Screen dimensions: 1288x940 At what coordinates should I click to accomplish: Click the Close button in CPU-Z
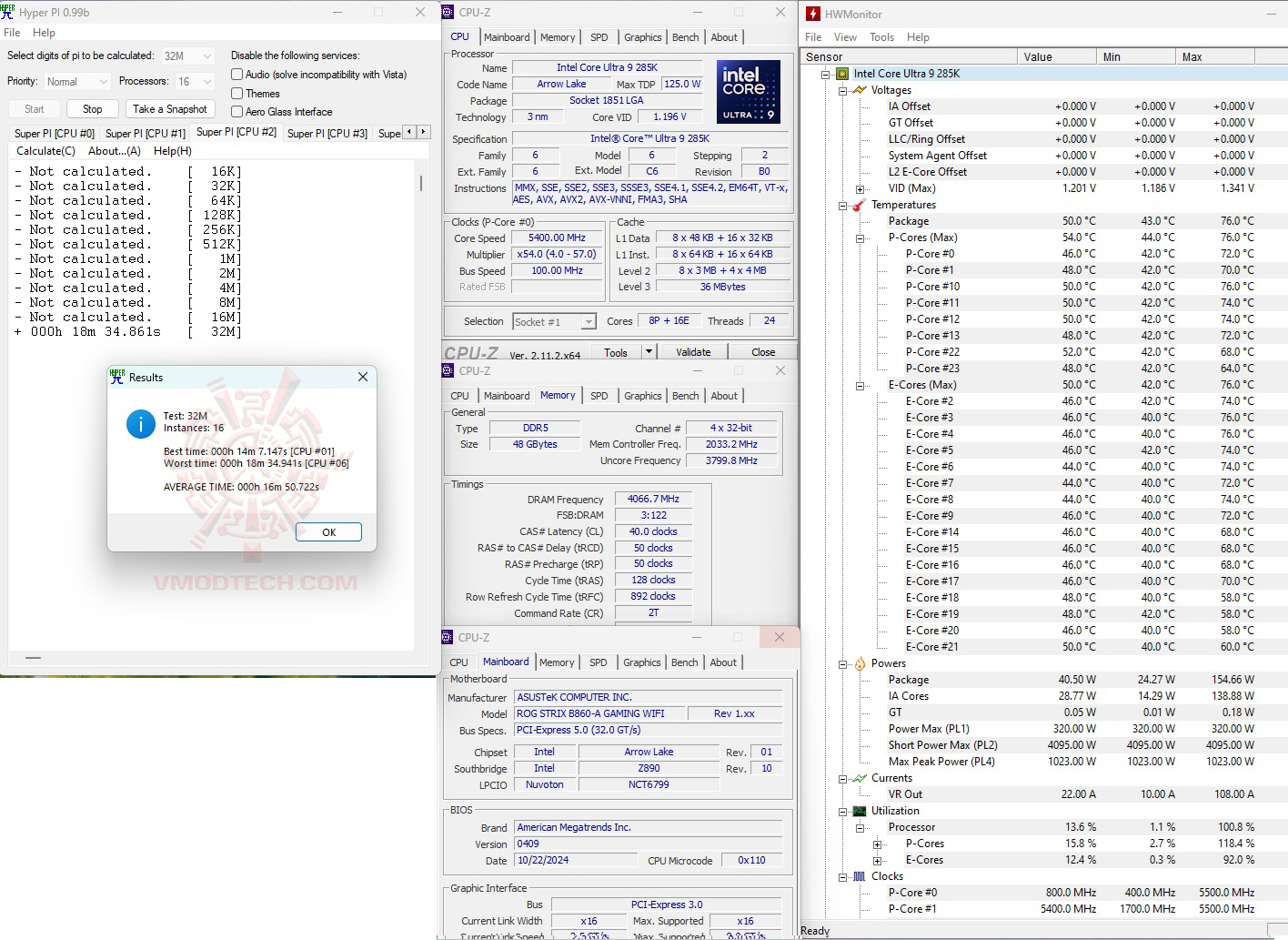point(763,352)
